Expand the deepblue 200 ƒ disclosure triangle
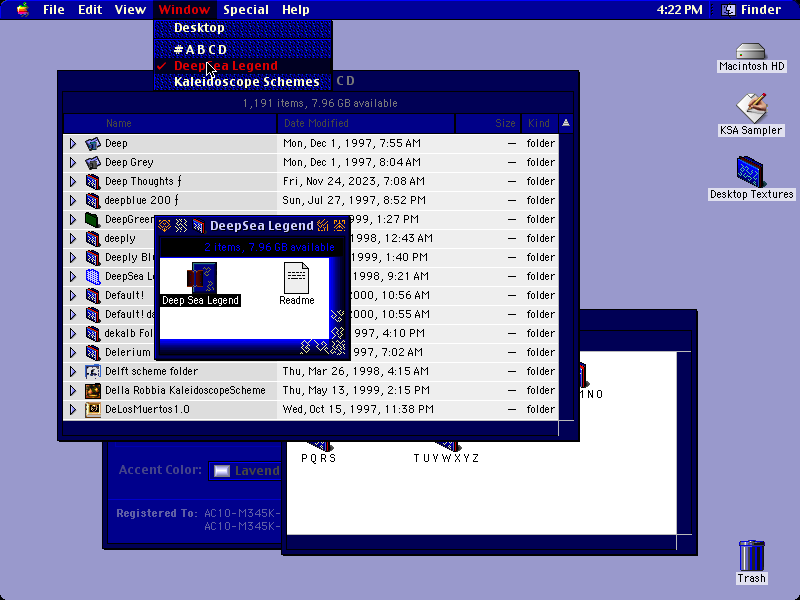 click(x=73, y=201)
